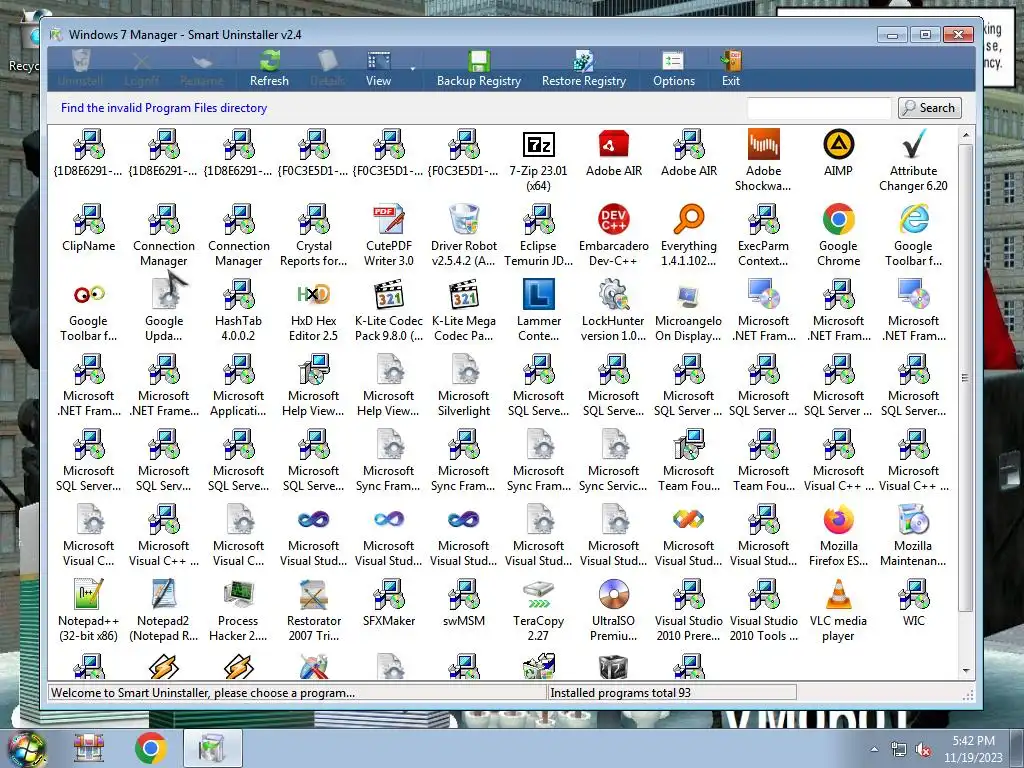Click the muted volume tray icon

pyautogui.click(x=923, y=750)
